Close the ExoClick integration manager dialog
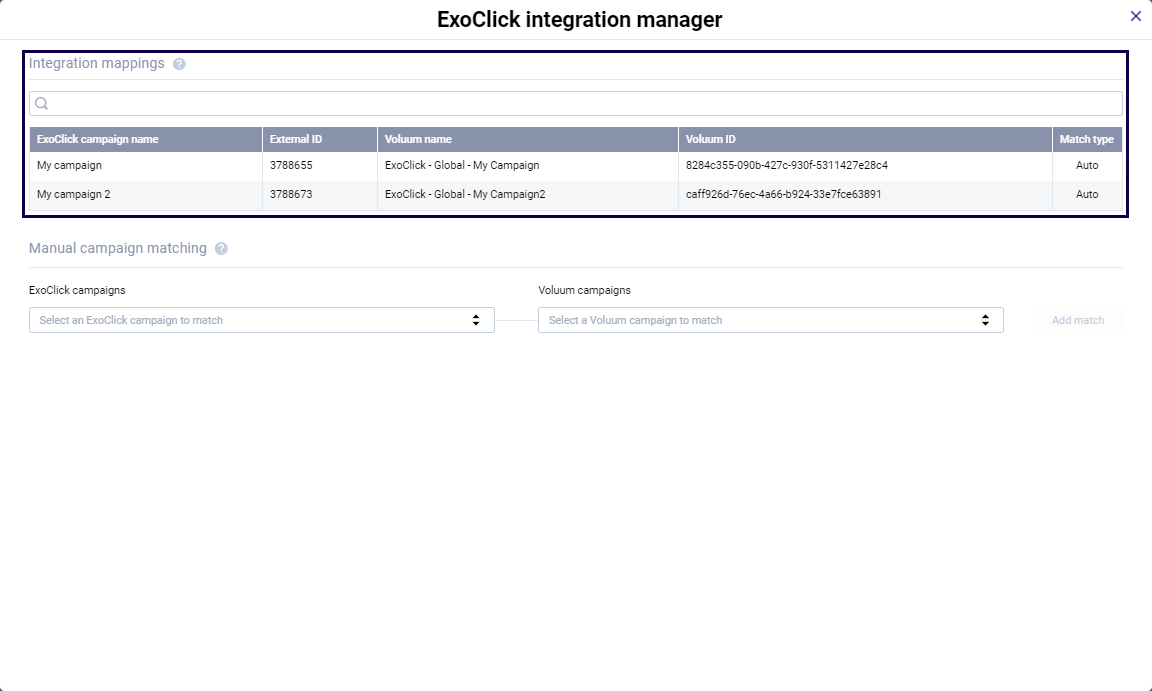This screenshot has width=1152, height=691. pos(1135,16)
